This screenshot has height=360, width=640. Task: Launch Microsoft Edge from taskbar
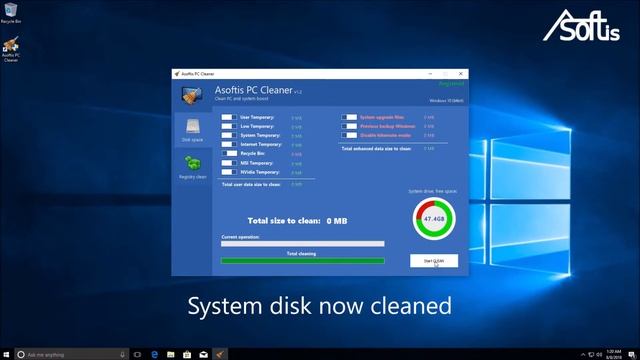154,354
